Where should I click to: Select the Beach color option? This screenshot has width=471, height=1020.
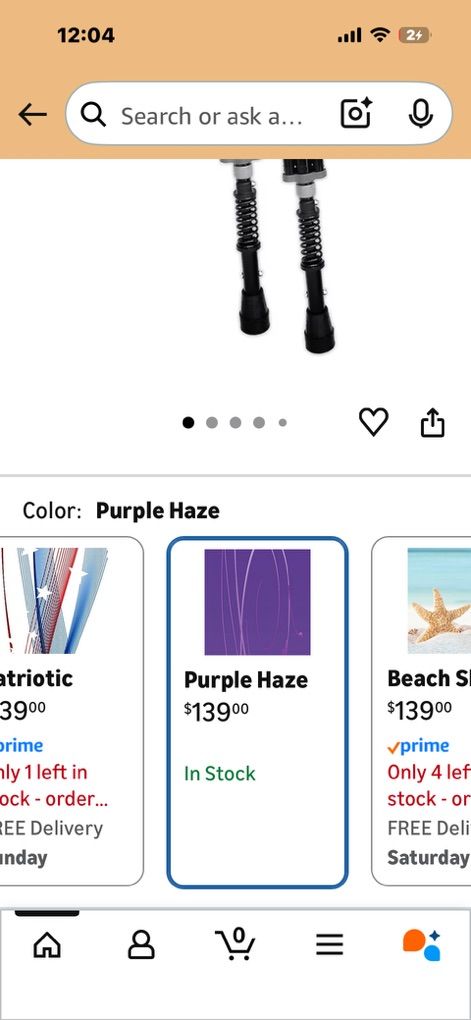pos(422,711)
